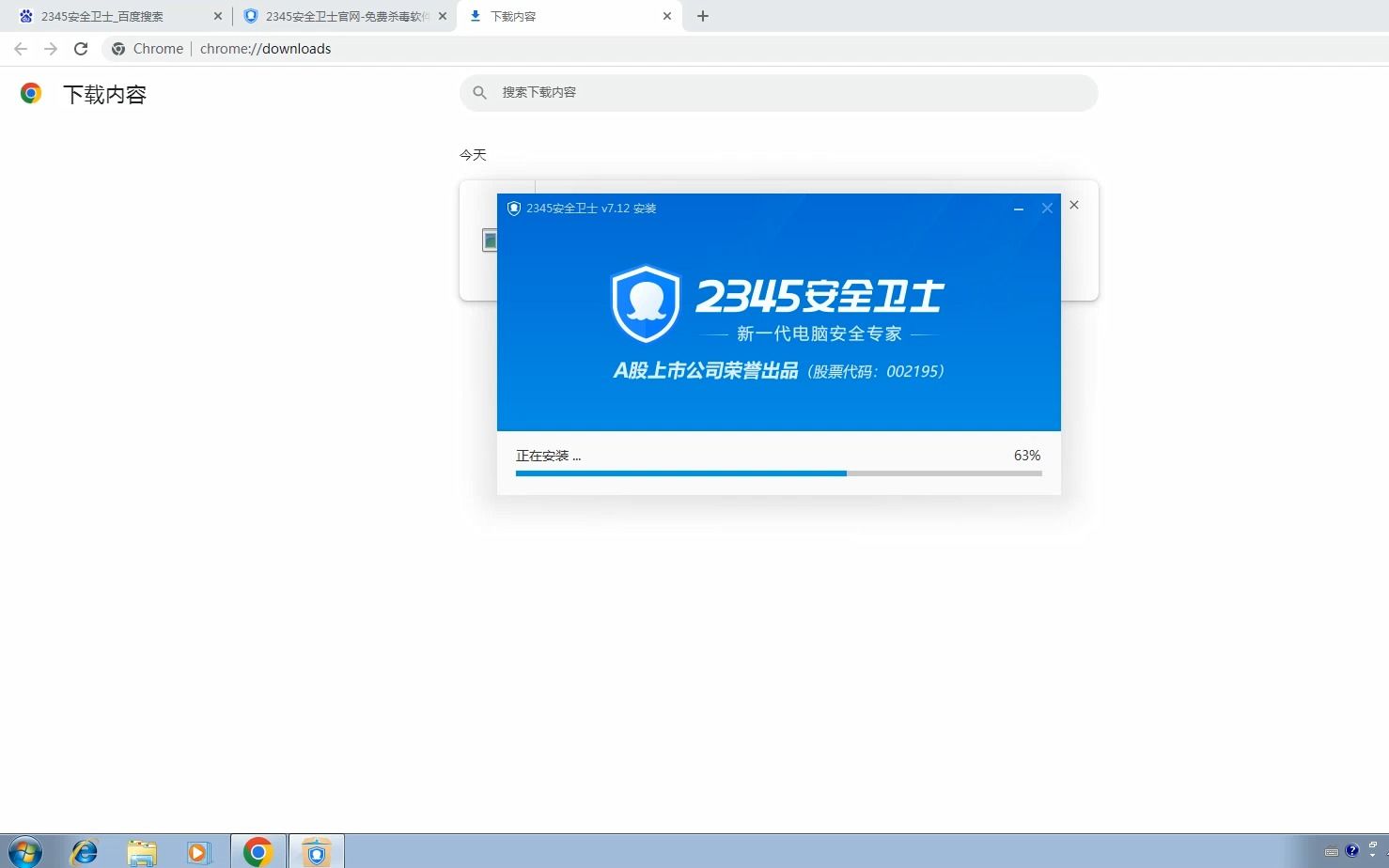
Task: Click the large 2345安全卫士 shield logo
Action: point(646,304)
